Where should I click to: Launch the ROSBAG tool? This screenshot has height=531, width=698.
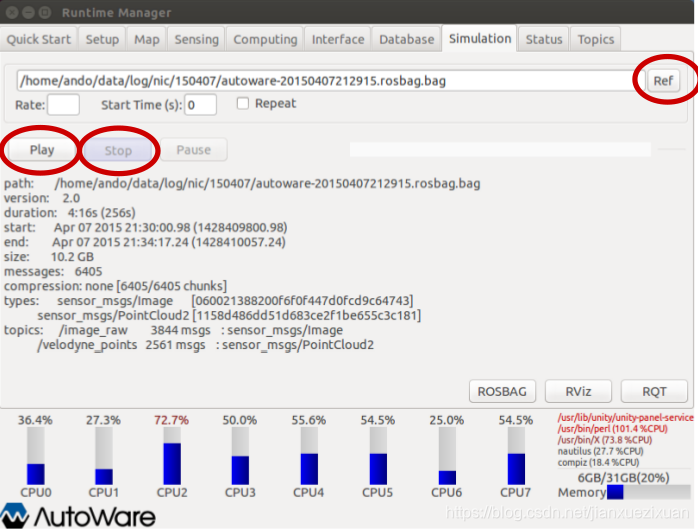[x=502, y=392]
